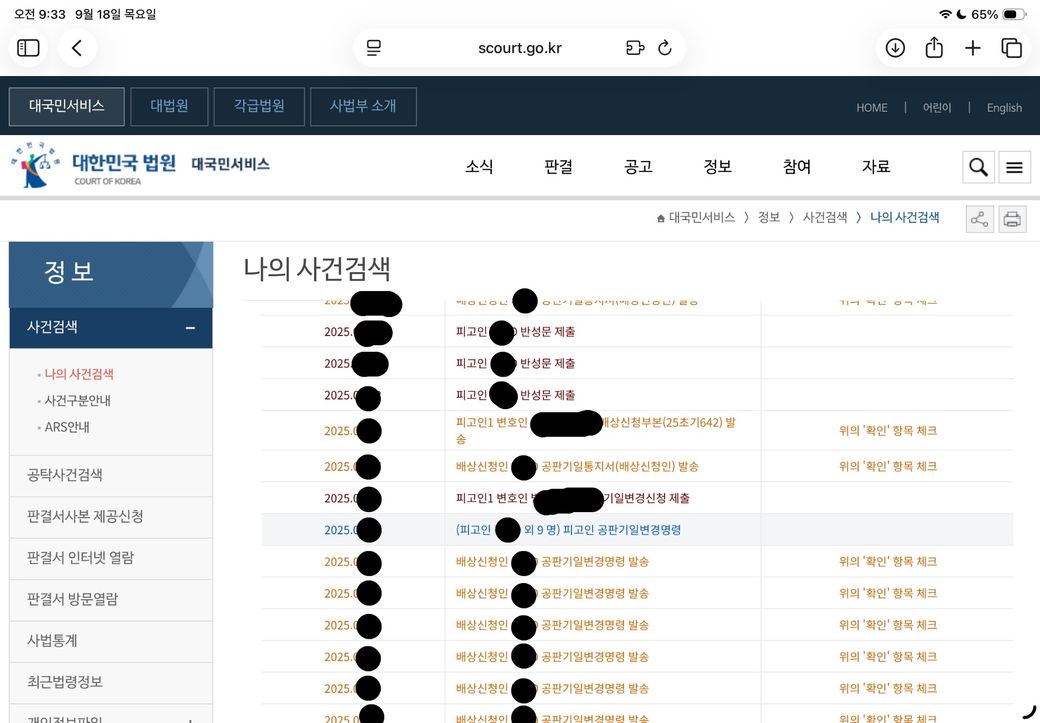1040x723 pixels.
Task: Collapse the 사건검색 sidebar section
Action: [189, 328]
